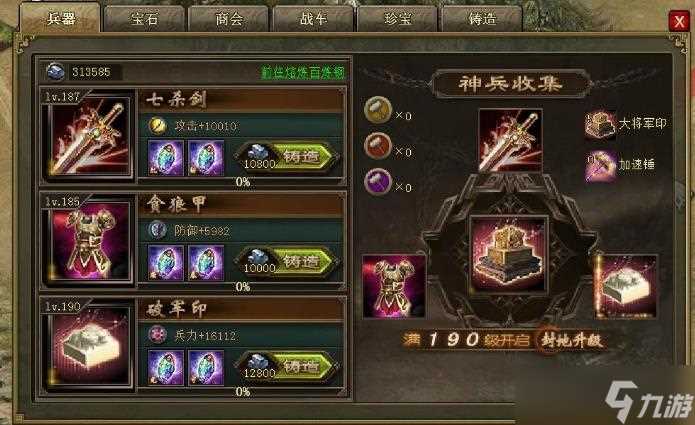Viewport: 695px width, 425px height.
Task: Switch to the 宝石 tab
Action: 144,19
